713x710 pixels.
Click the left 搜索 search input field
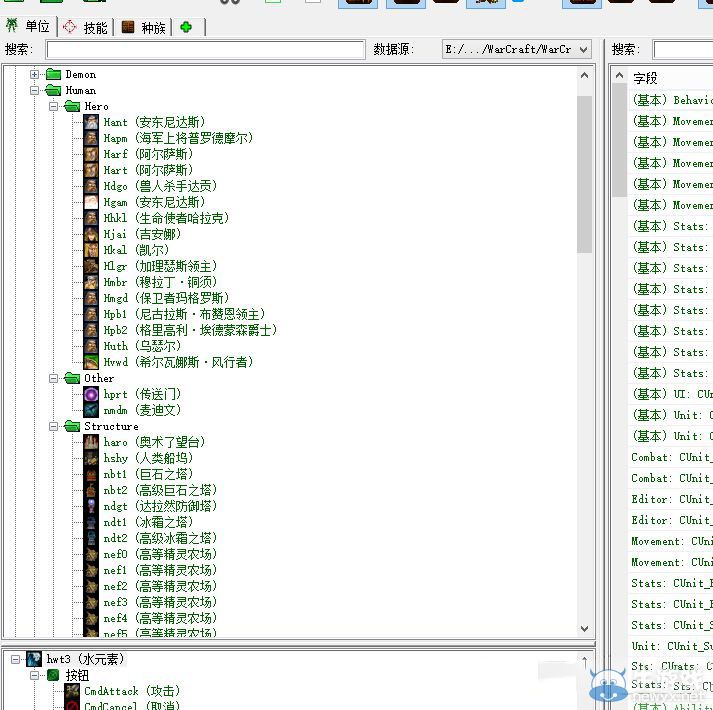click(x=206, y=50)
